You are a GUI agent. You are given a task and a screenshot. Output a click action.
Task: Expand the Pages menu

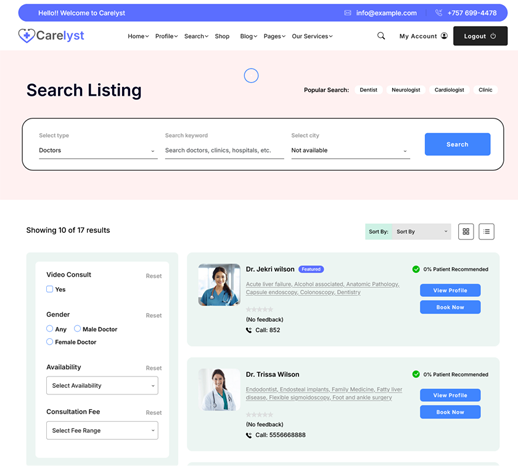pyautogui.click(x=274, y=36)
